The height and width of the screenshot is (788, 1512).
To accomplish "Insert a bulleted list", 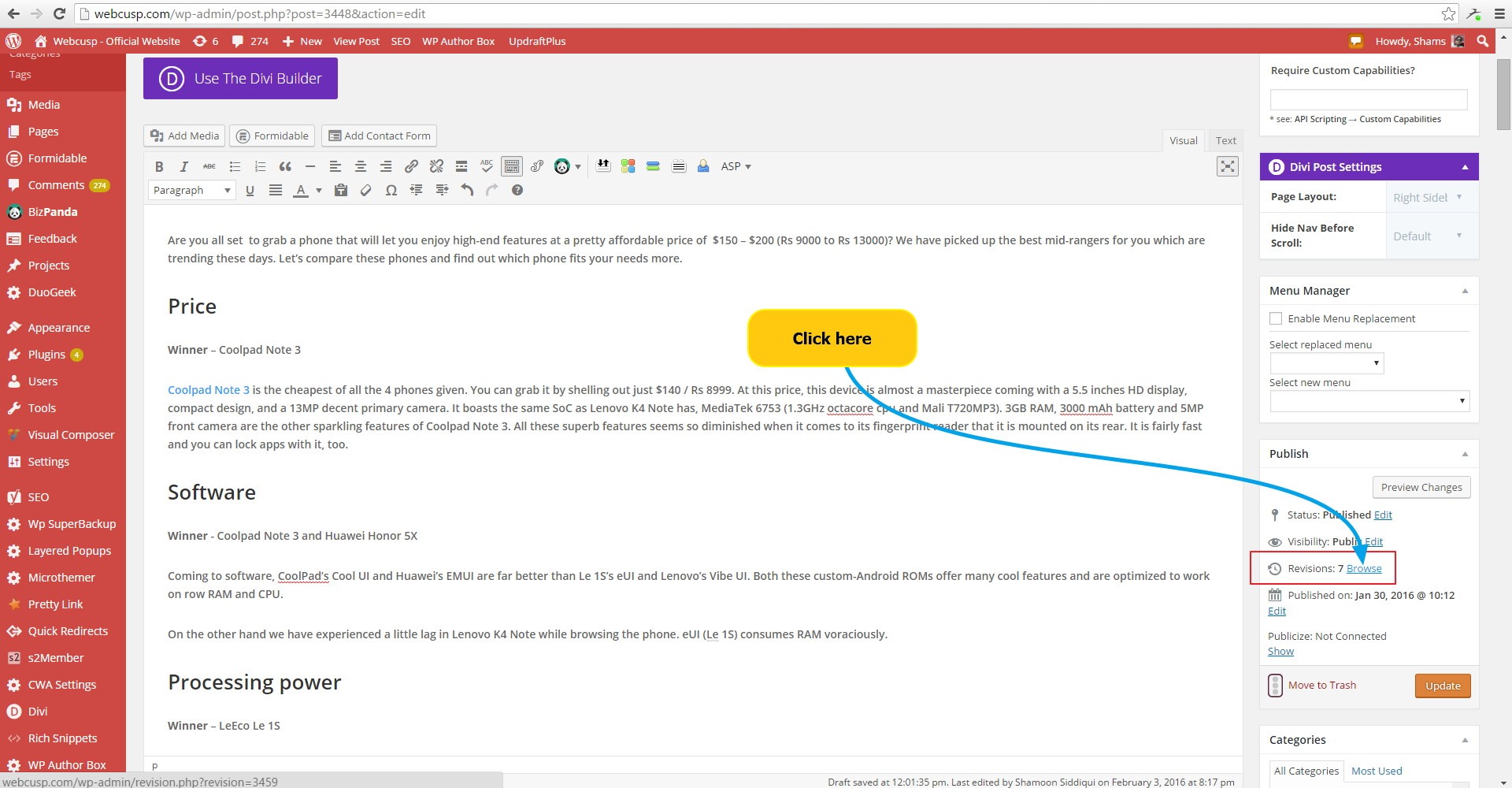I will pos(235,166).
